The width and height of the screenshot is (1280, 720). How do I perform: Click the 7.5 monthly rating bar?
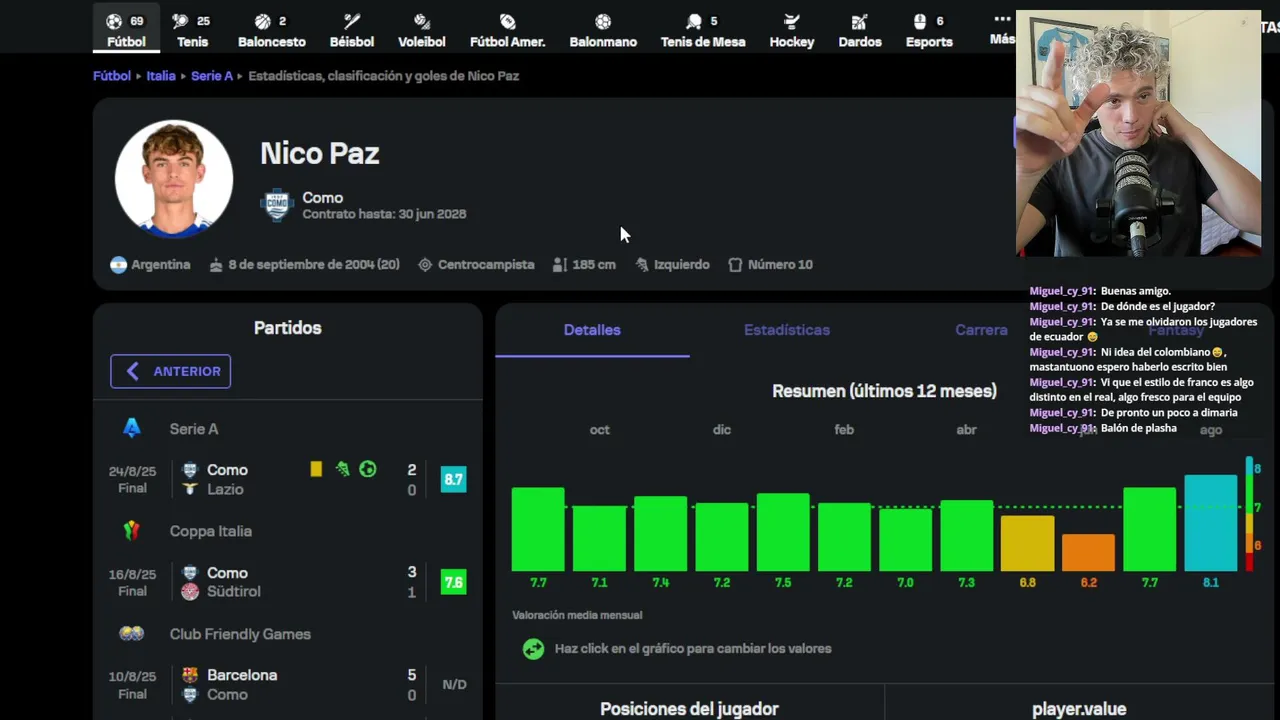click(x=783, y=532)
